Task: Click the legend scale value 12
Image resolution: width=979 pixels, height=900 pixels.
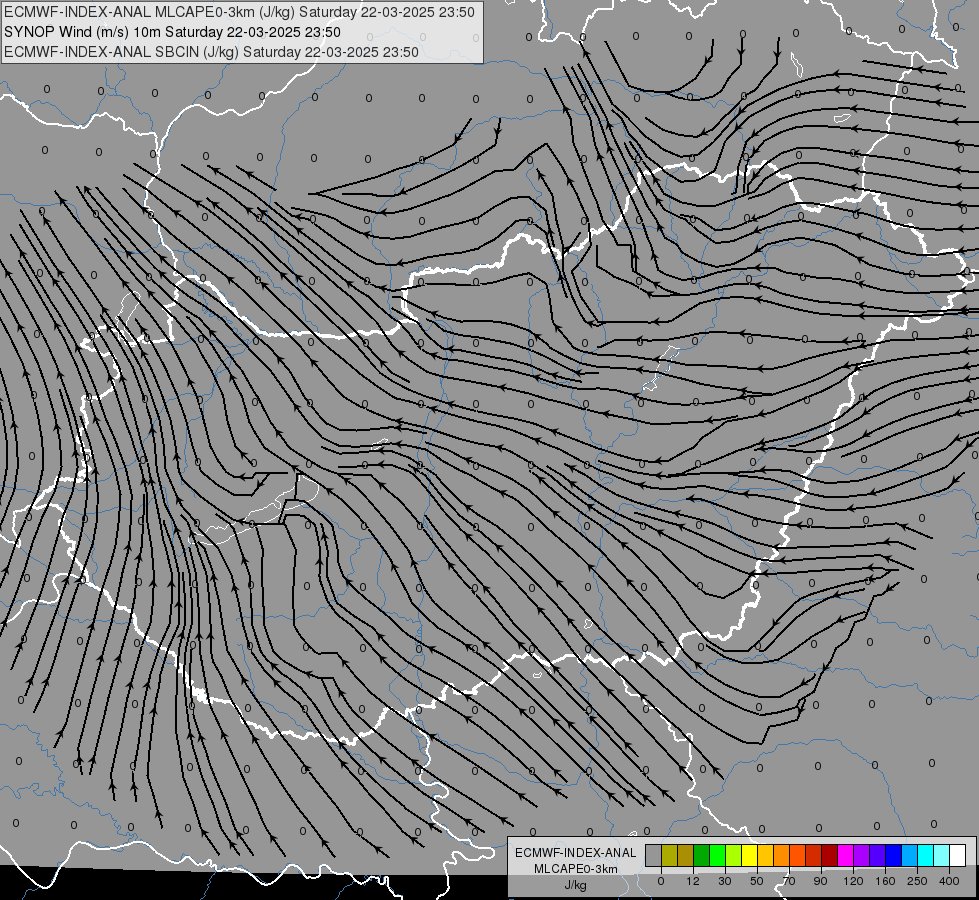Action: pyautogui.click(x=693, y=881)
